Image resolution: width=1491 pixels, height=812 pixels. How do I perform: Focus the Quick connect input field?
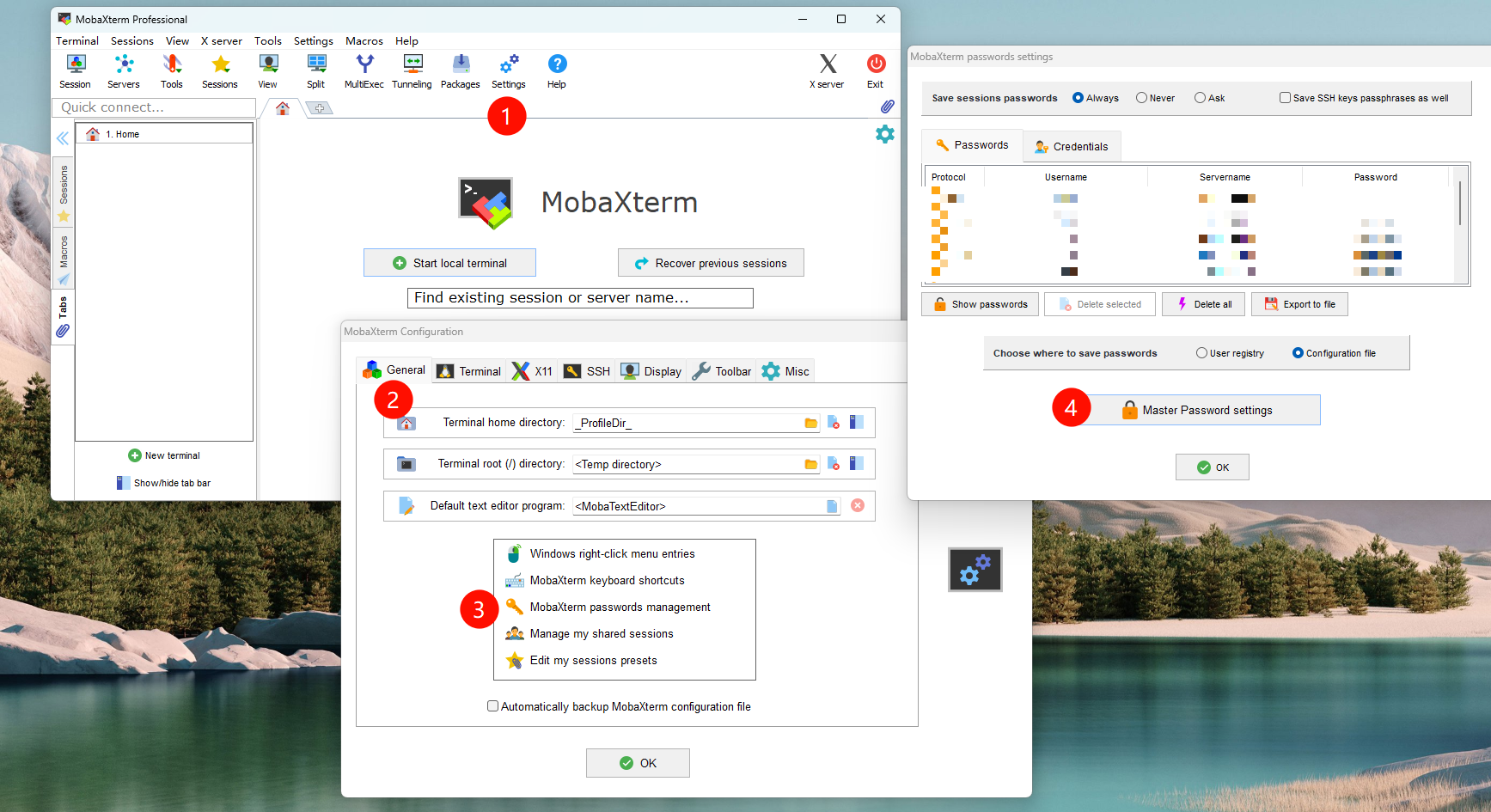[155, 107]
